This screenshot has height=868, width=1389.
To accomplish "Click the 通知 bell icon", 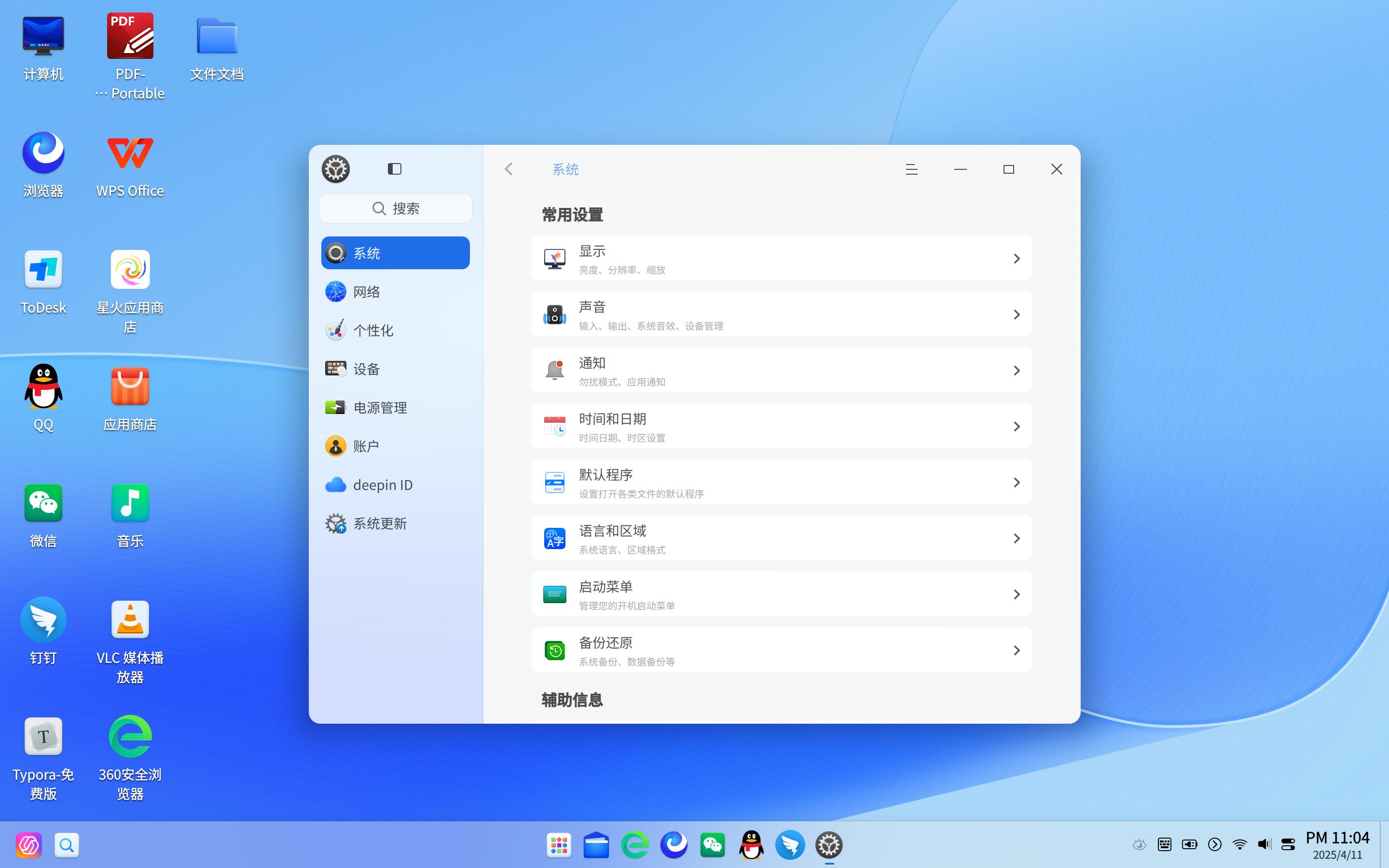I will (554, 370).
